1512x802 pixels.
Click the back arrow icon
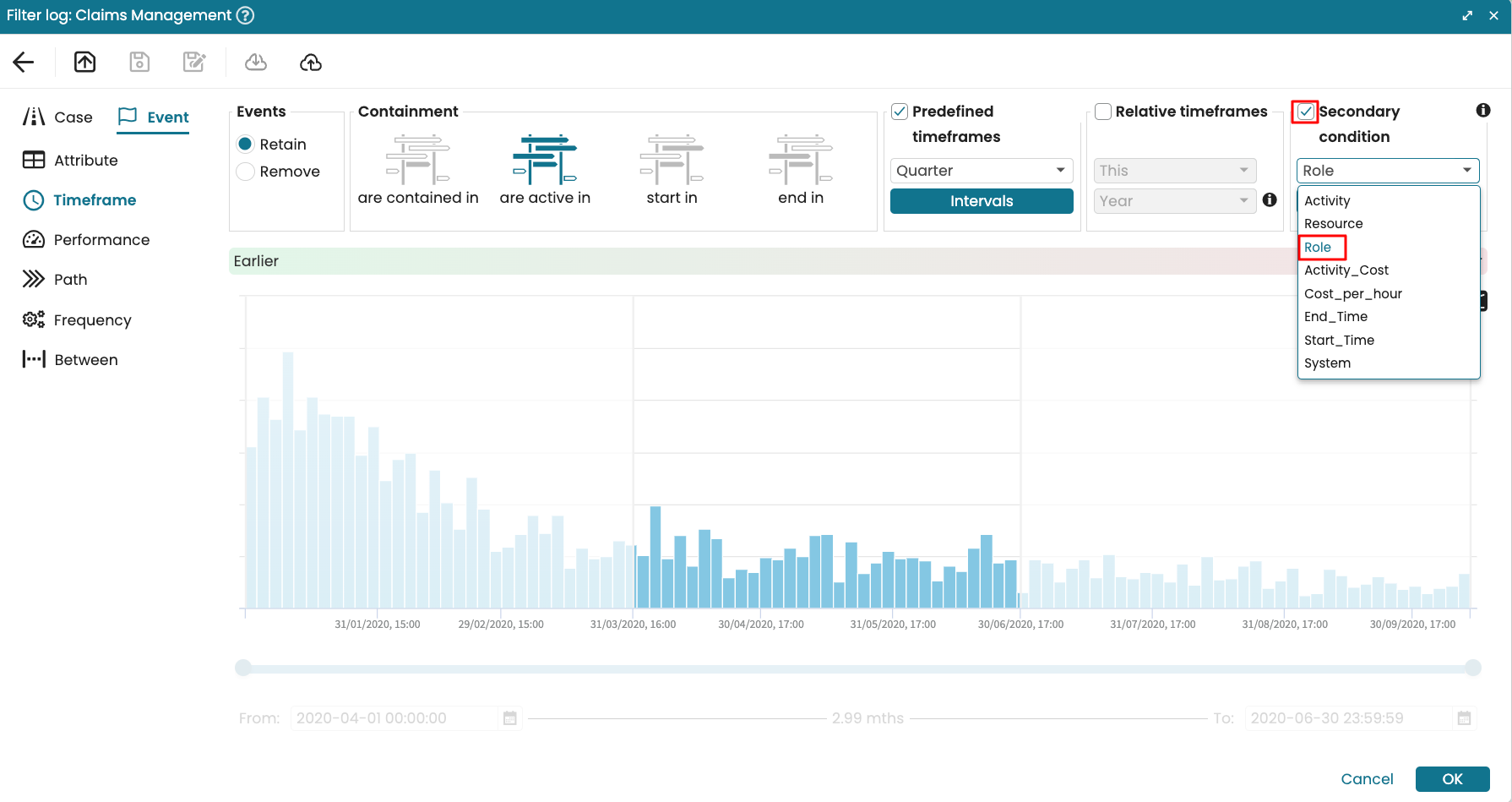(x=24, y=62)
